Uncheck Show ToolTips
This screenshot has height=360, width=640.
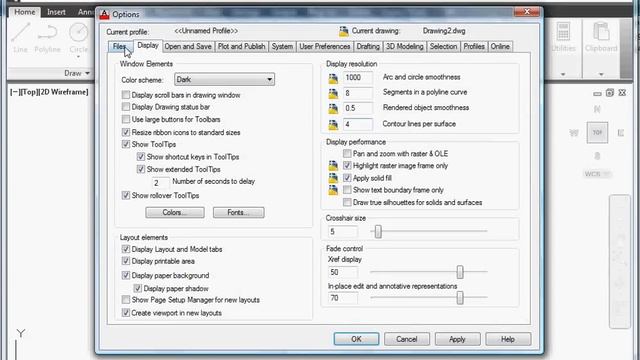click(x=126, y=144)
